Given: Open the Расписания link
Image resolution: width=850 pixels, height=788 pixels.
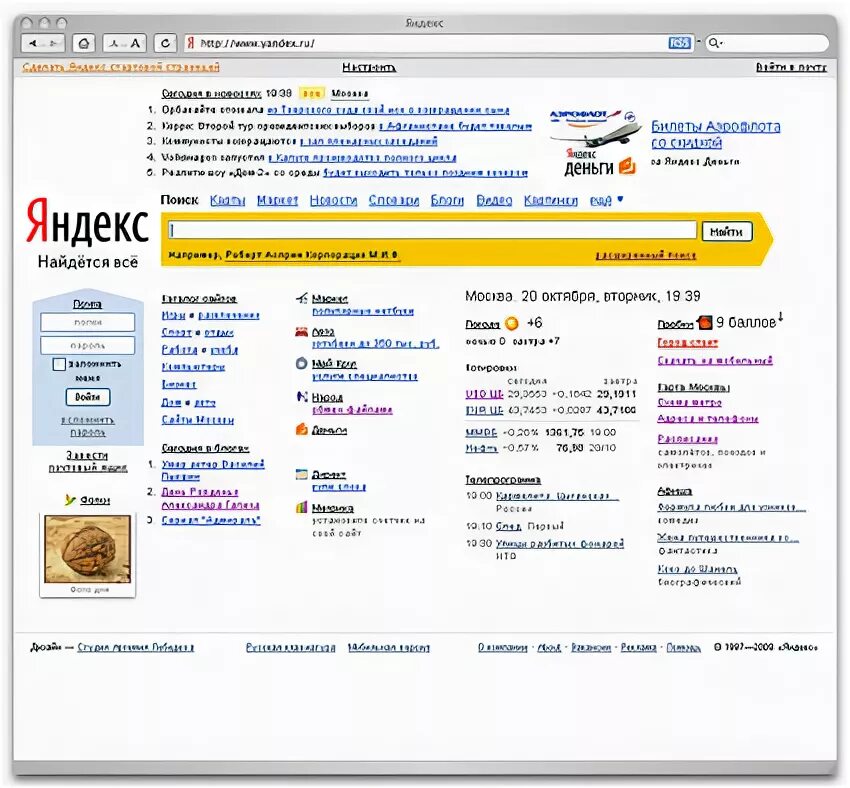Looking at the screenshot, I should point(687,438).
